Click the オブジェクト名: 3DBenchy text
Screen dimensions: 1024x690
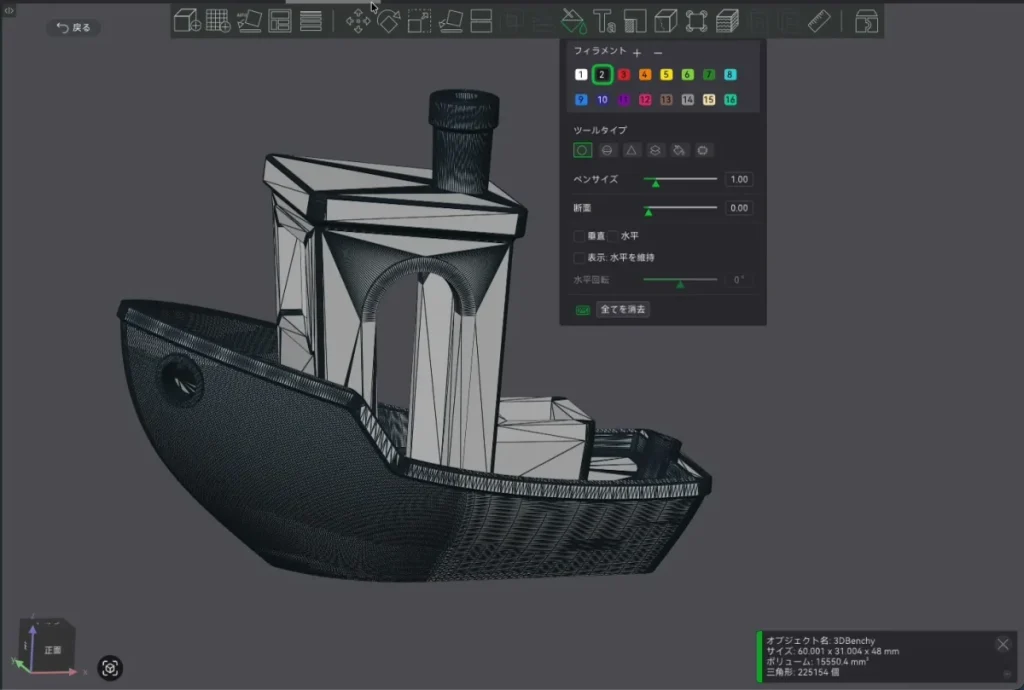pyautogui.click(x=820, y=640)
